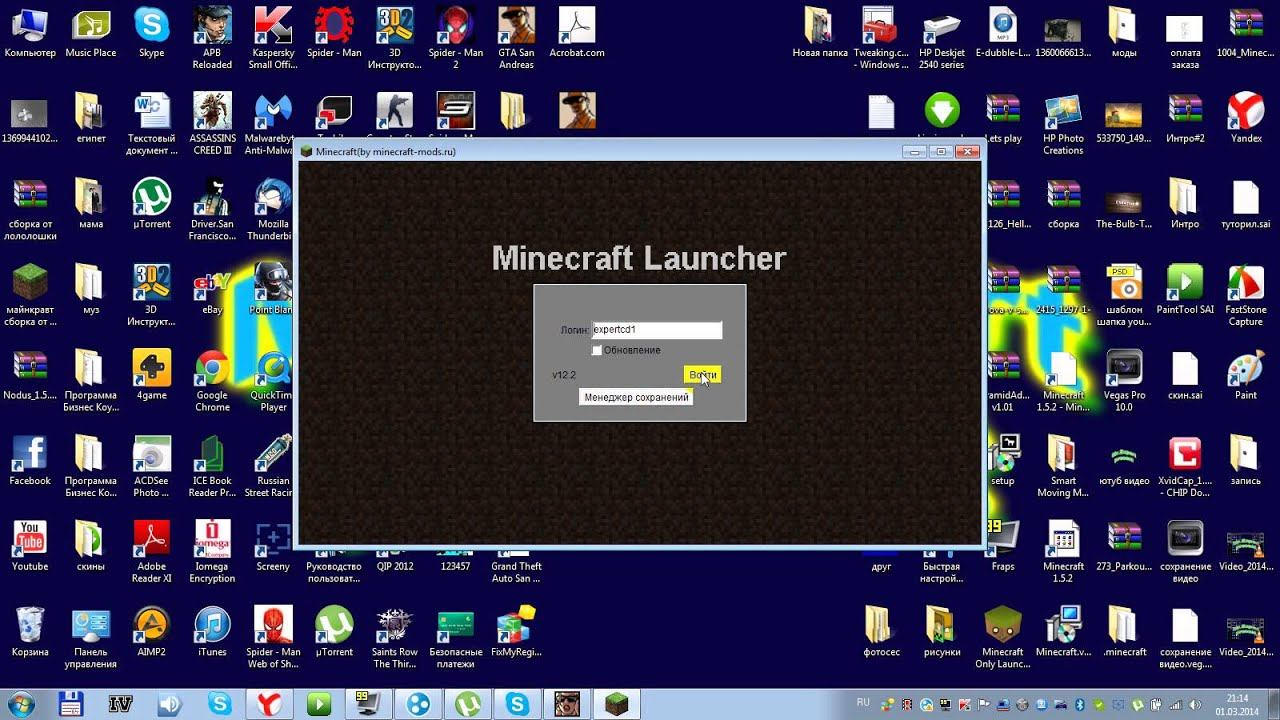Select the HP Photo Creations shortcut
1280x720 pixels.
click(x=1063, y=124)
